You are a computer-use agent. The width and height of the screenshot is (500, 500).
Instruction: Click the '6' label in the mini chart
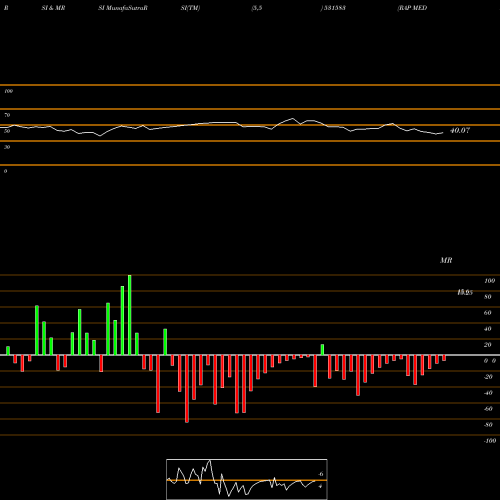(x=321, y=474)
